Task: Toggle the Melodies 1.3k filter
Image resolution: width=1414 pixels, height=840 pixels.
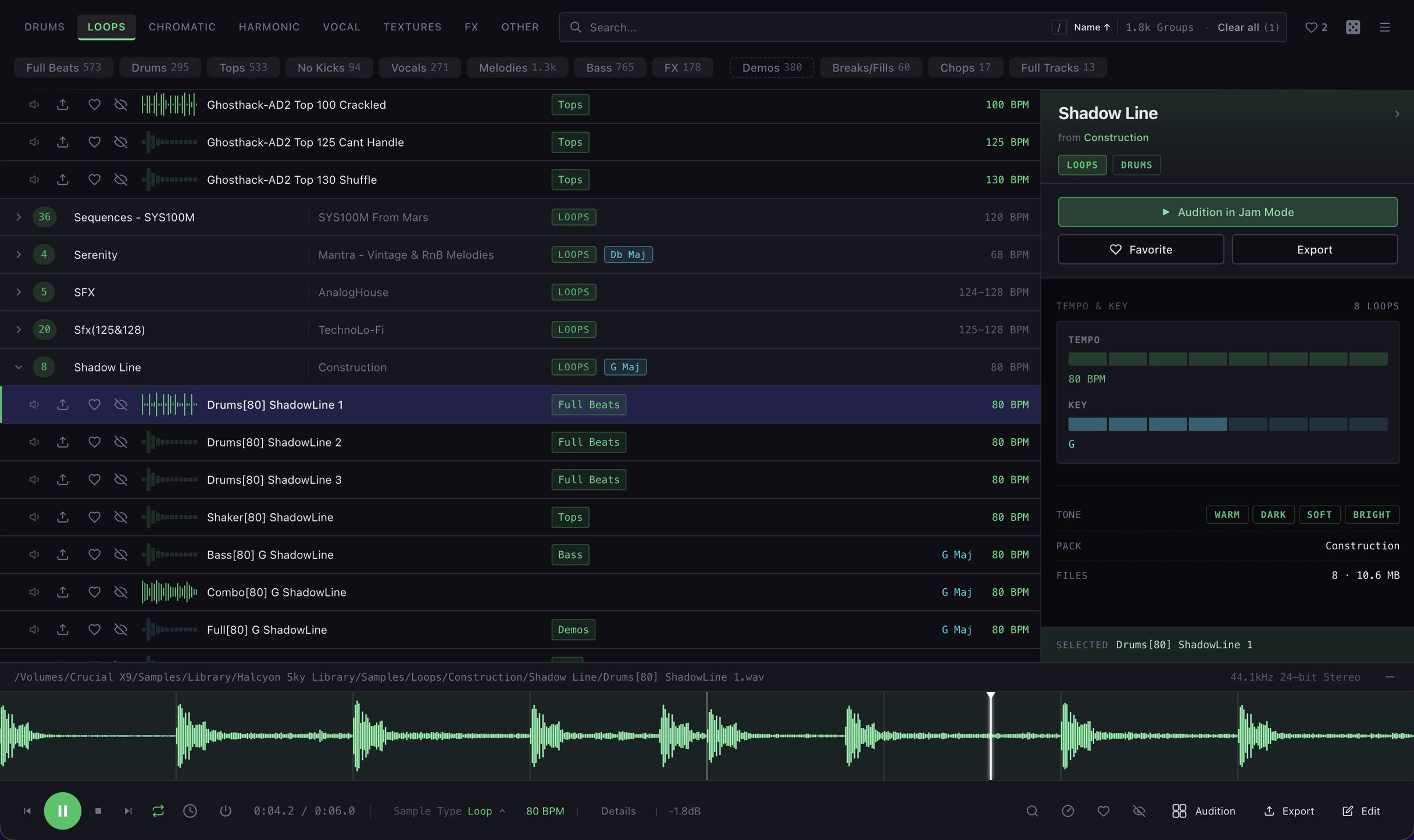Action: click(x=517, y=67)
